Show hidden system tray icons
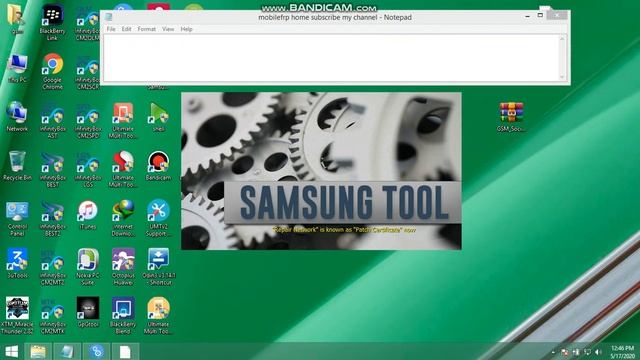The width and height of the screenshot is (640, 360). [553, 352]
